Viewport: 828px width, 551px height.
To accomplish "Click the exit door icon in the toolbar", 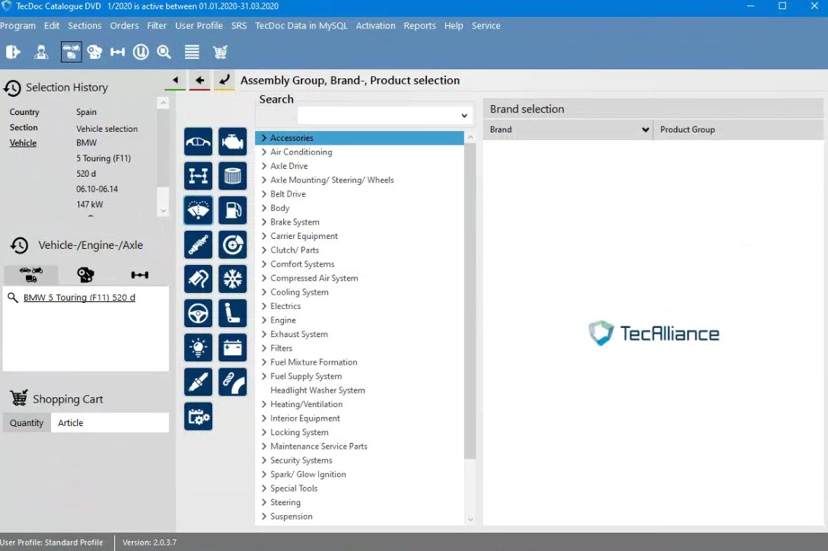I will (13, 52).
